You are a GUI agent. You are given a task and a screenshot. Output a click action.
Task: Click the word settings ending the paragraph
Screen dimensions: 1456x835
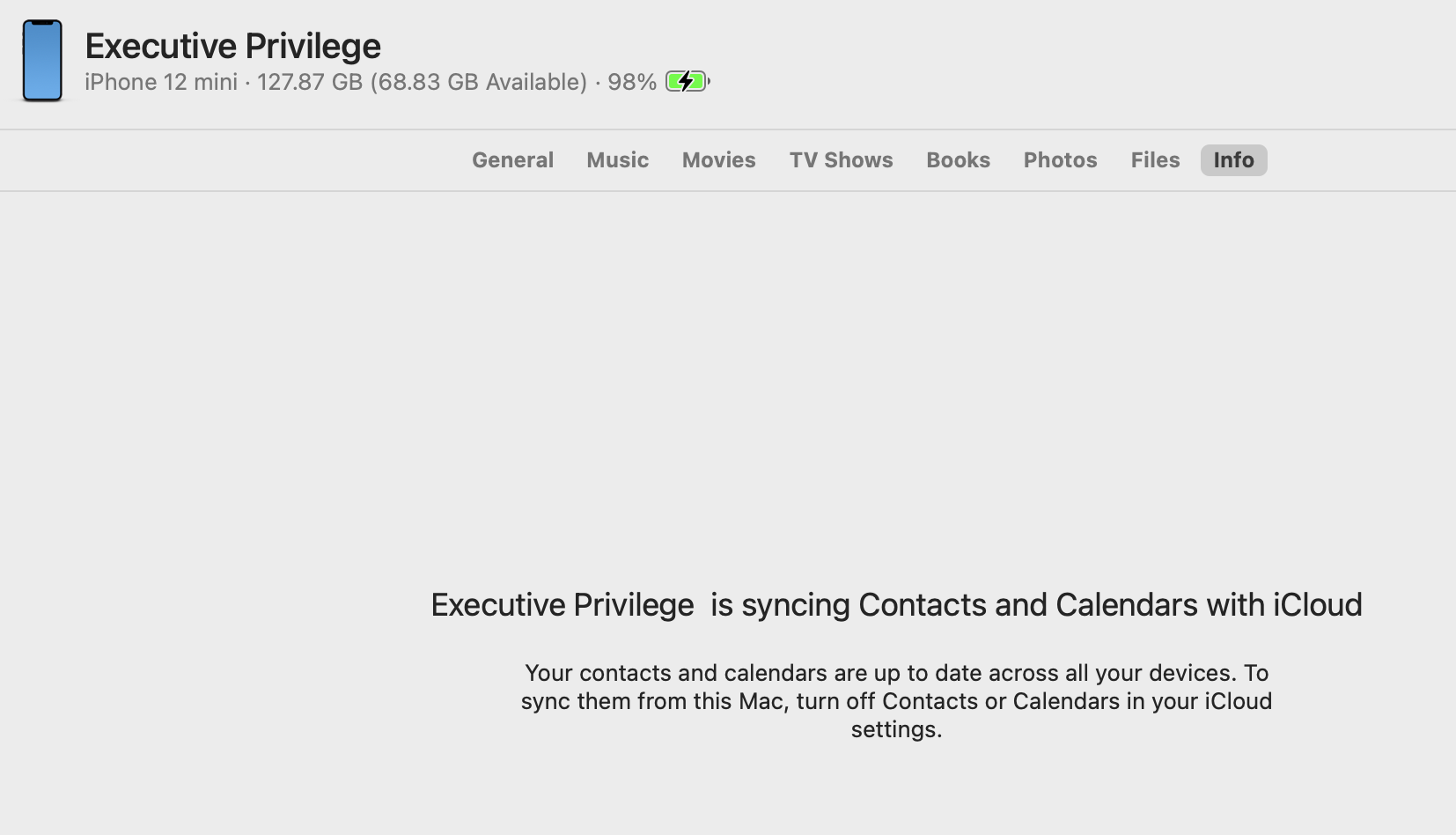(x=894, y=729)
